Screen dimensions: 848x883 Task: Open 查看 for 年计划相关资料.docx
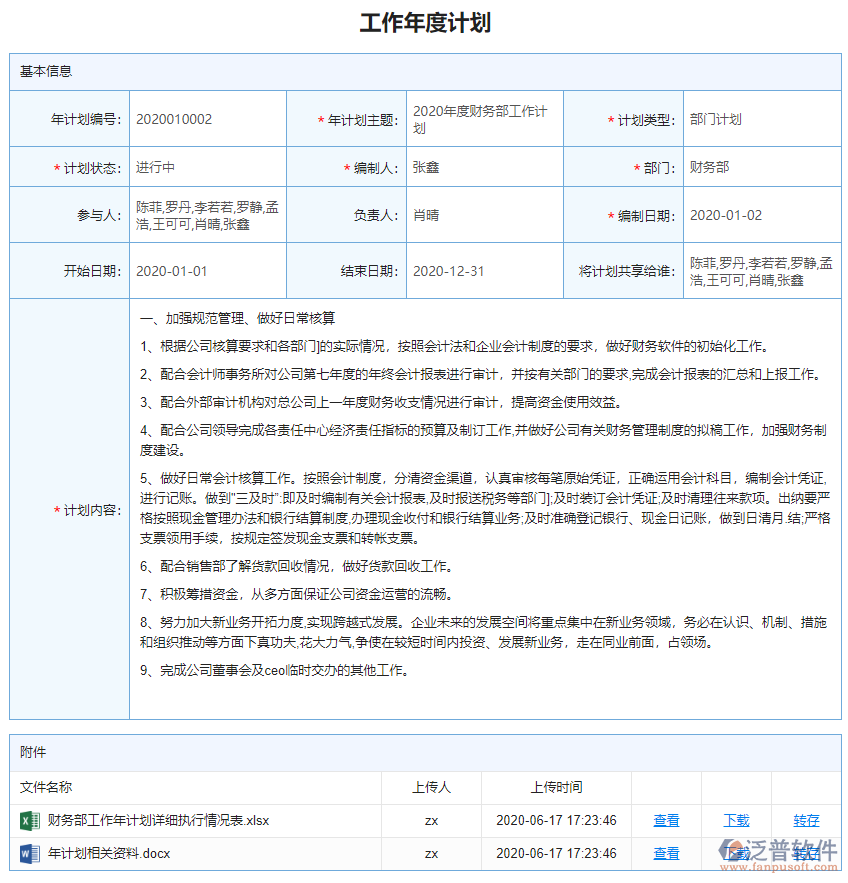click(x=666, y=854)
